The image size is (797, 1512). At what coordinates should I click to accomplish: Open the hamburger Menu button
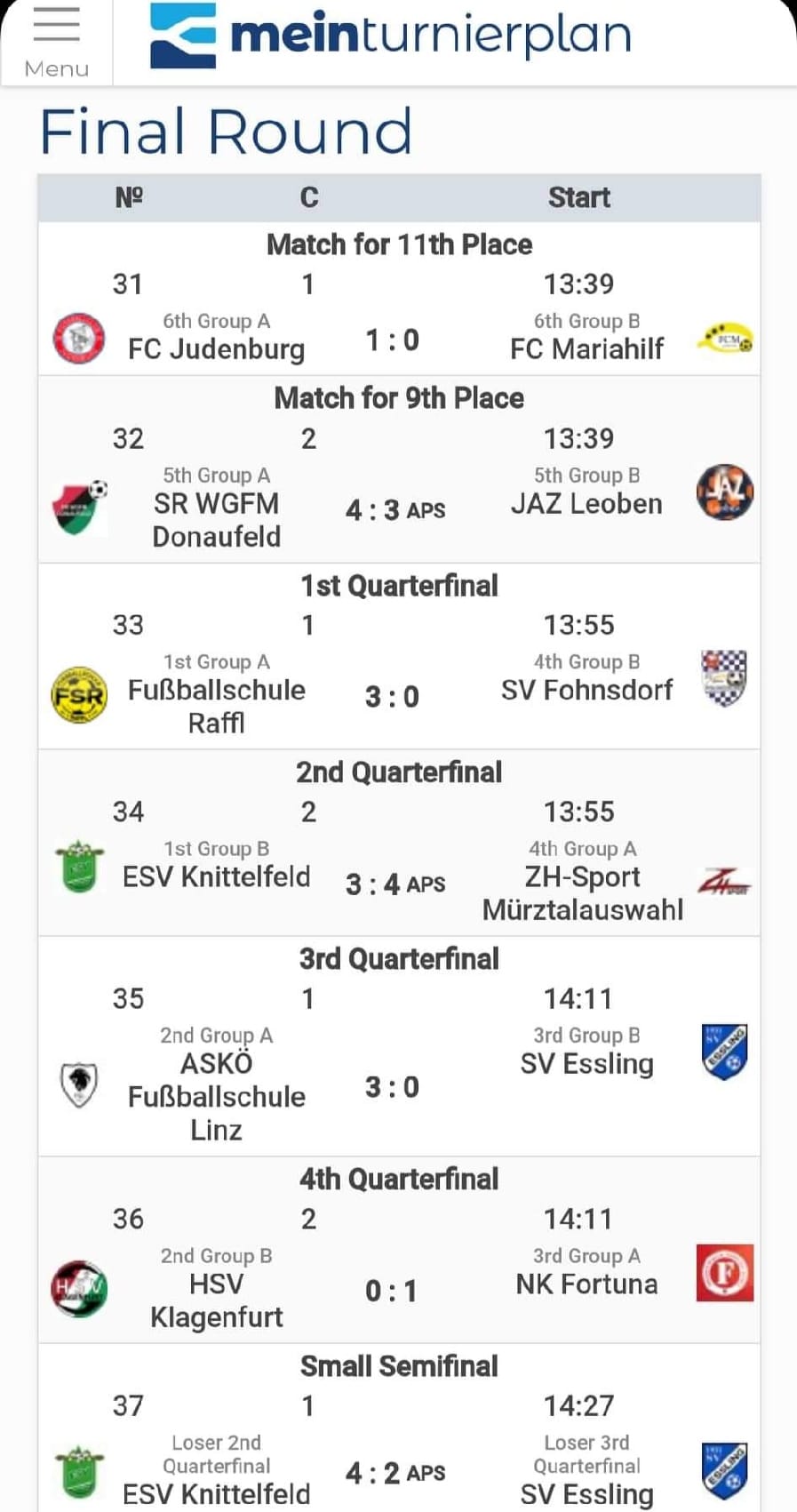[x=56, y=42]
